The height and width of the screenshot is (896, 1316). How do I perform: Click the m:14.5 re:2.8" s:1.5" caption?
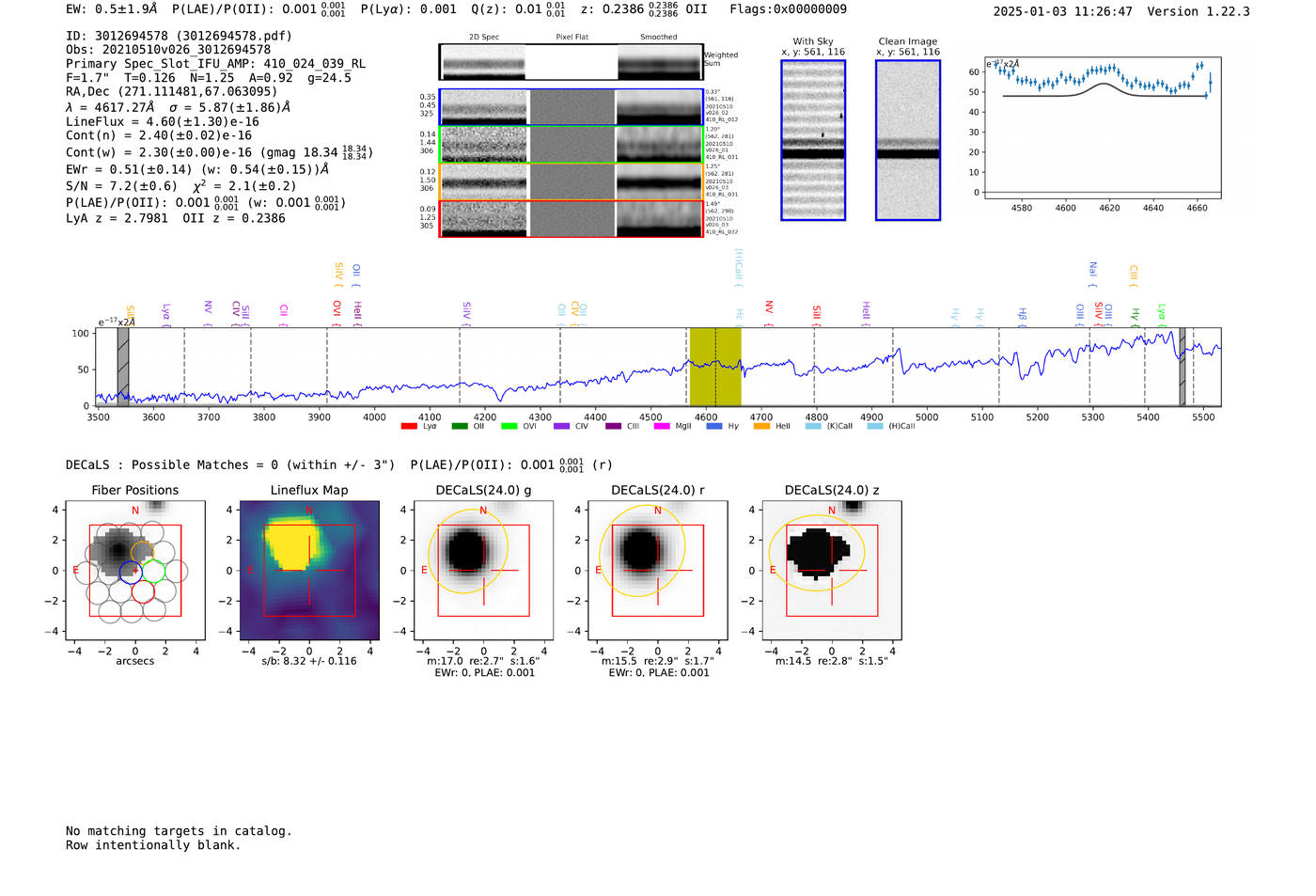coord(832,661)
